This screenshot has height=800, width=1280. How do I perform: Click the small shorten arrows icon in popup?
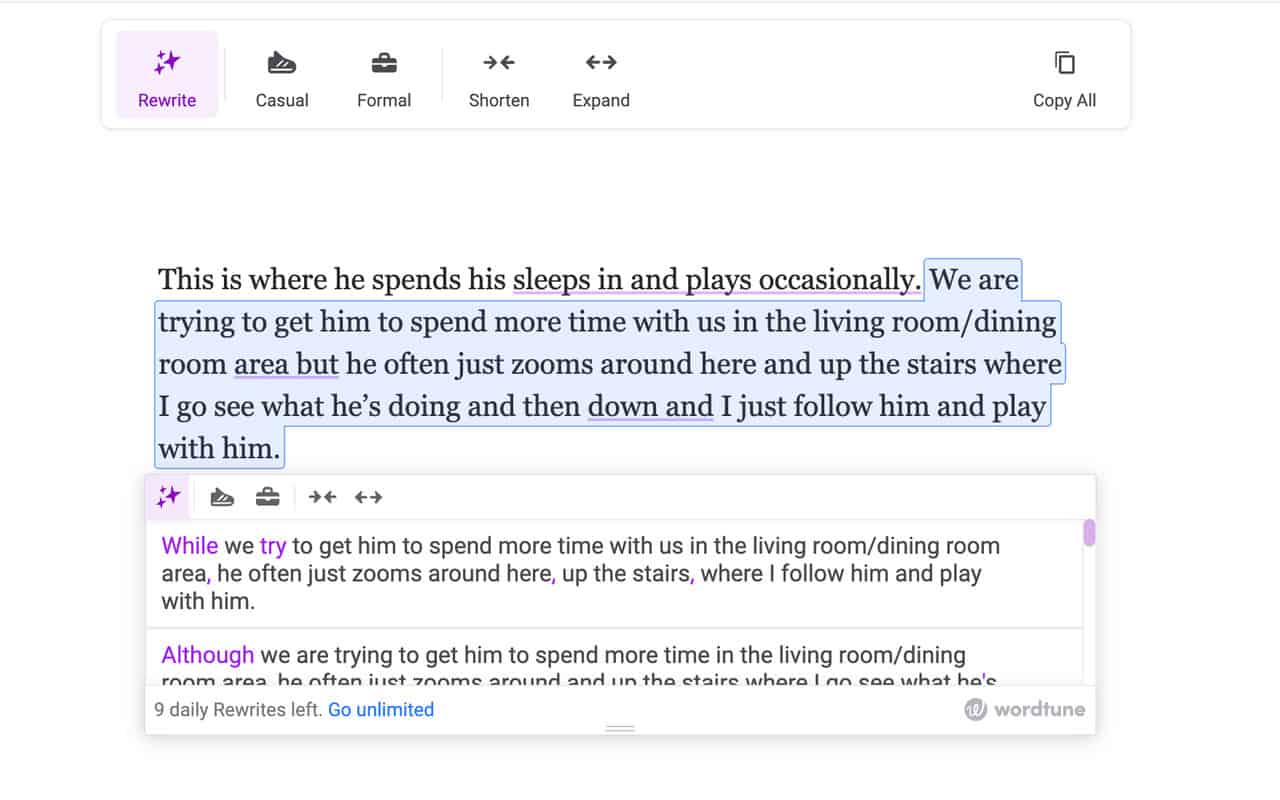[322, 497]
